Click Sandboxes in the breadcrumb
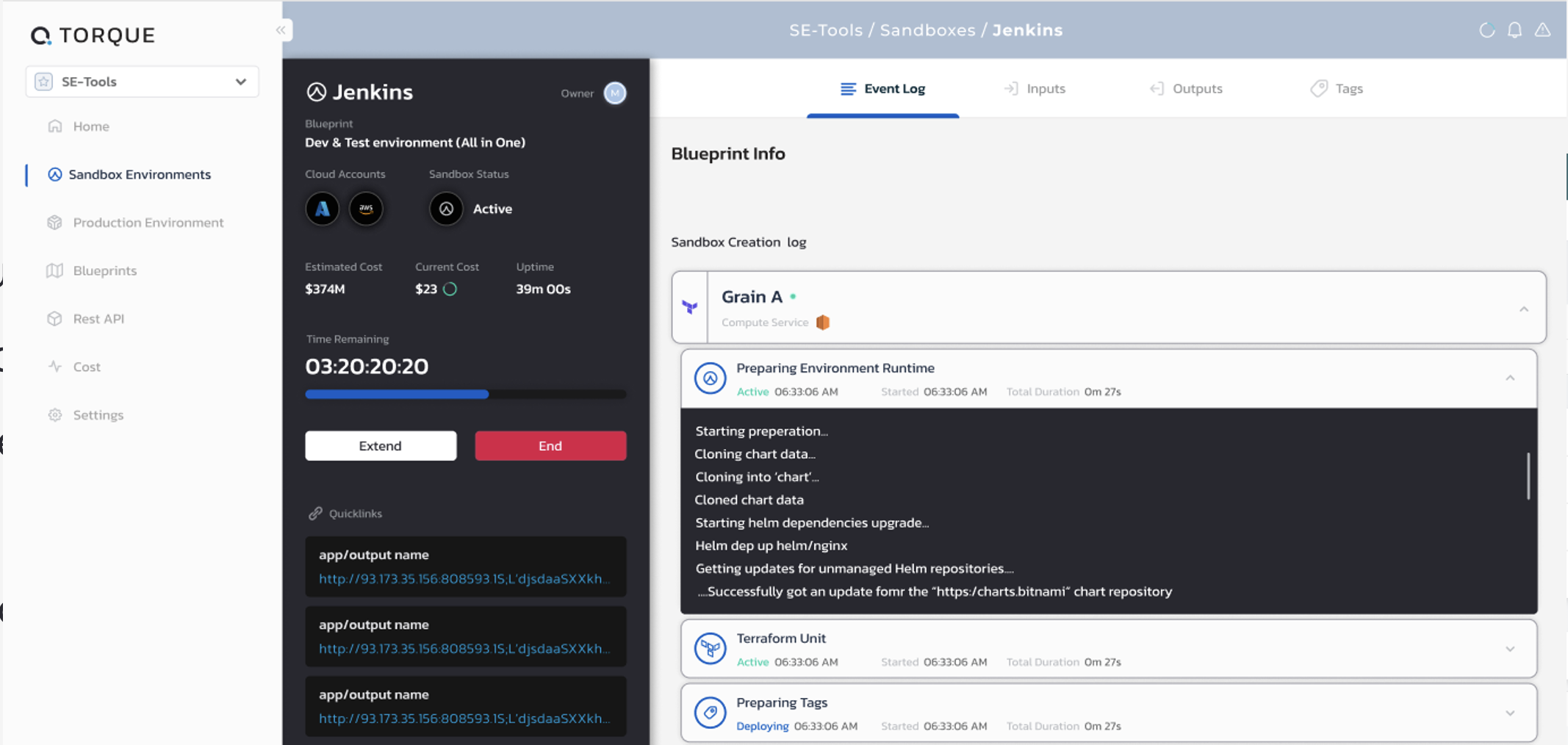Viewport: 1568px width, 745px height. [x=927, y=30]
